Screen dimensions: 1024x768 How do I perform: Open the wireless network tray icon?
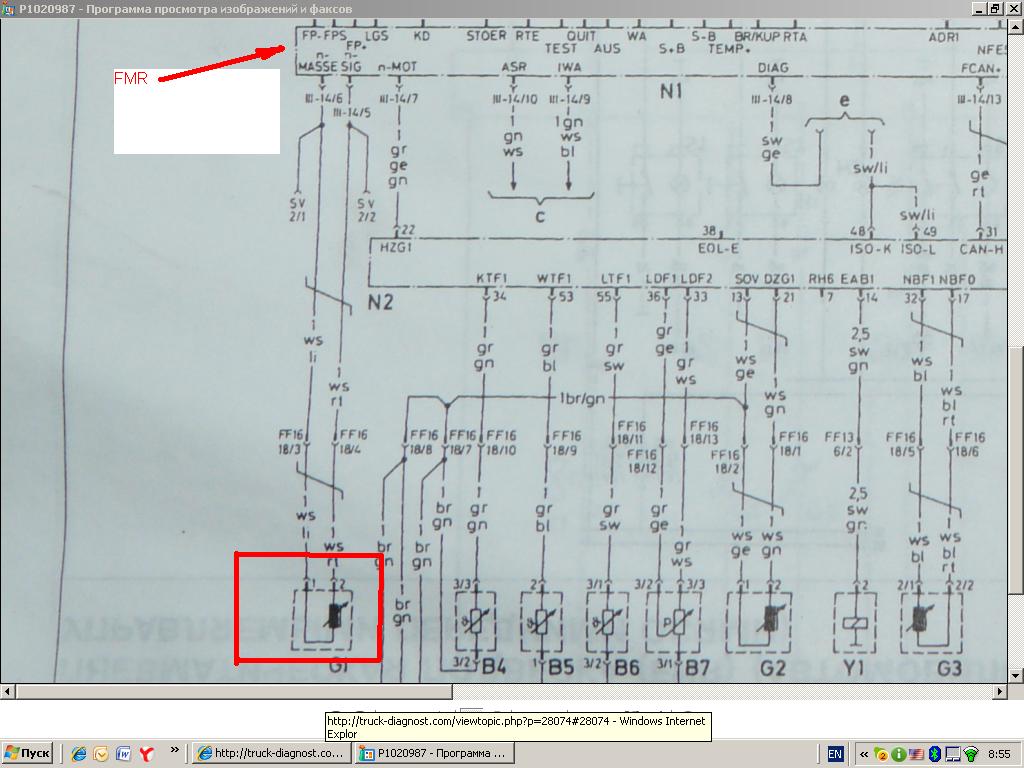pos(970,754)
